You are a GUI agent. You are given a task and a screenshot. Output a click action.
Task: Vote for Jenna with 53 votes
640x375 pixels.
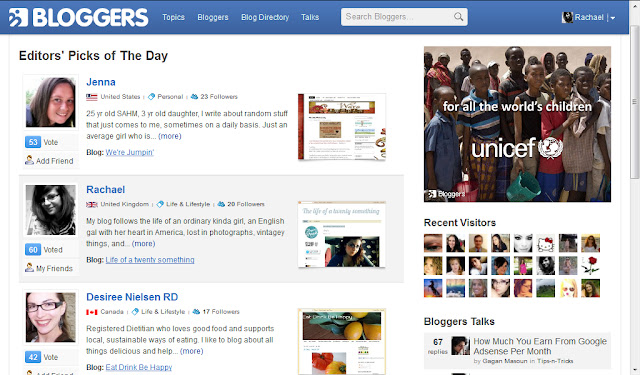click(x=42, y=142)
